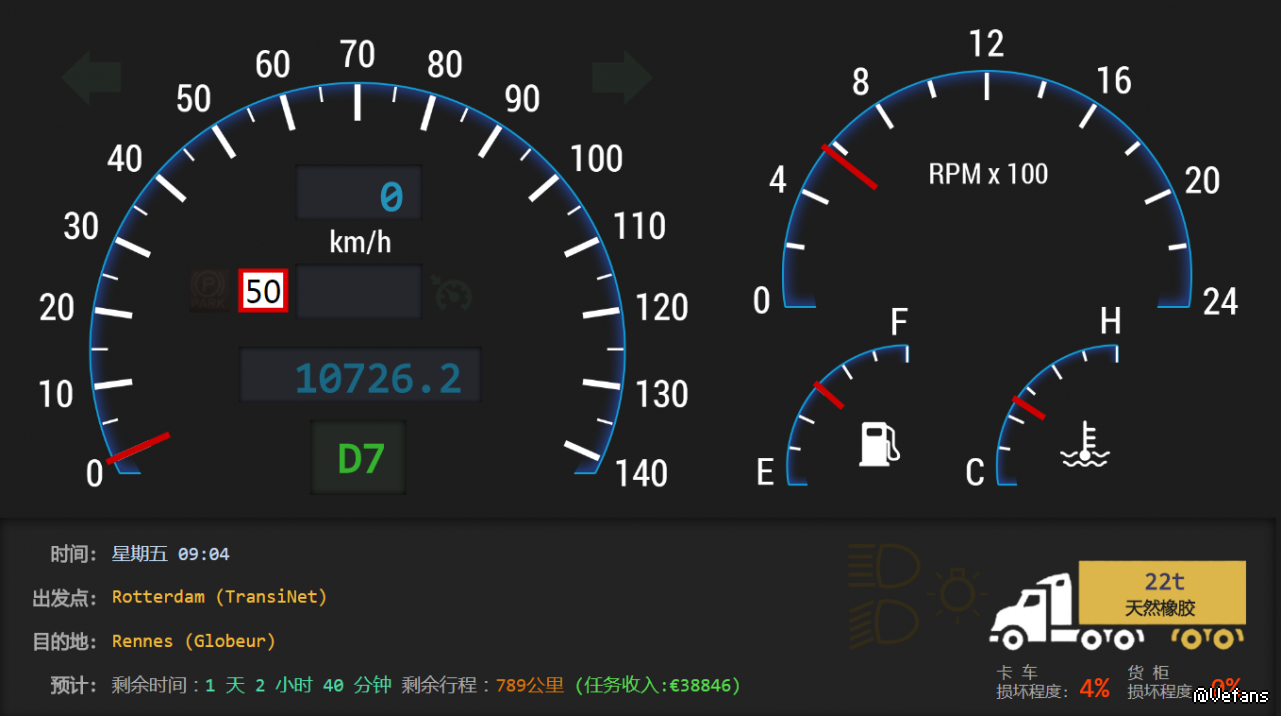Click the parking brake indicator icon
Screen dimensions: 1281x716
click(208, 291)
